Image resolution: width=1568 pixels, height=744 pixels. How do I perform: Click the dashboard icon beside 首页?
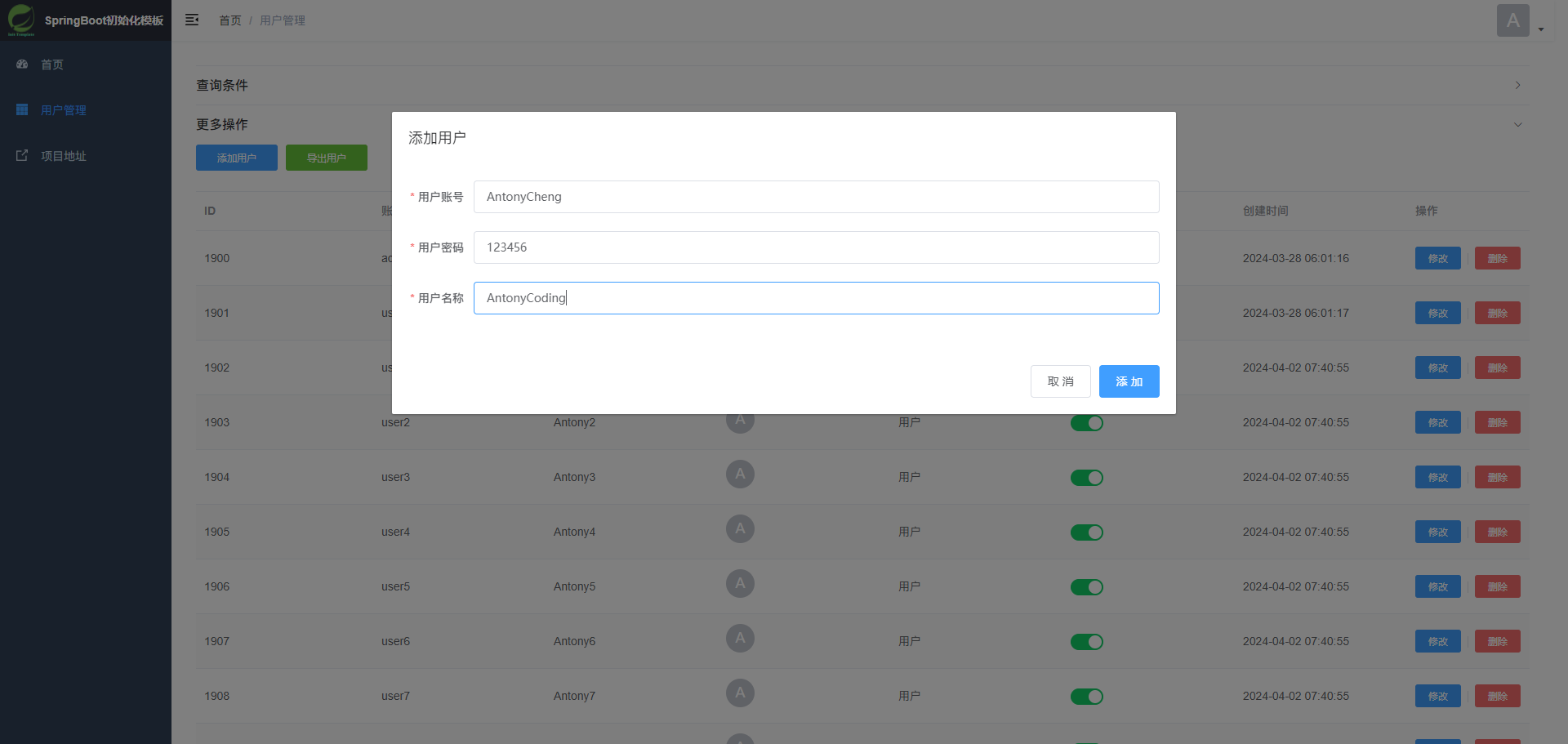tap(22, 64)
